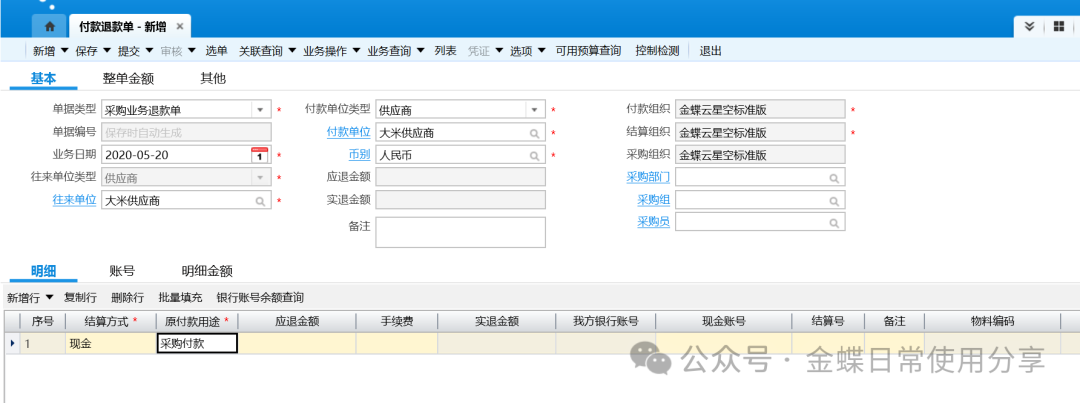
Task: Click search icon in 采购部门 field
Action: [833, 177]
